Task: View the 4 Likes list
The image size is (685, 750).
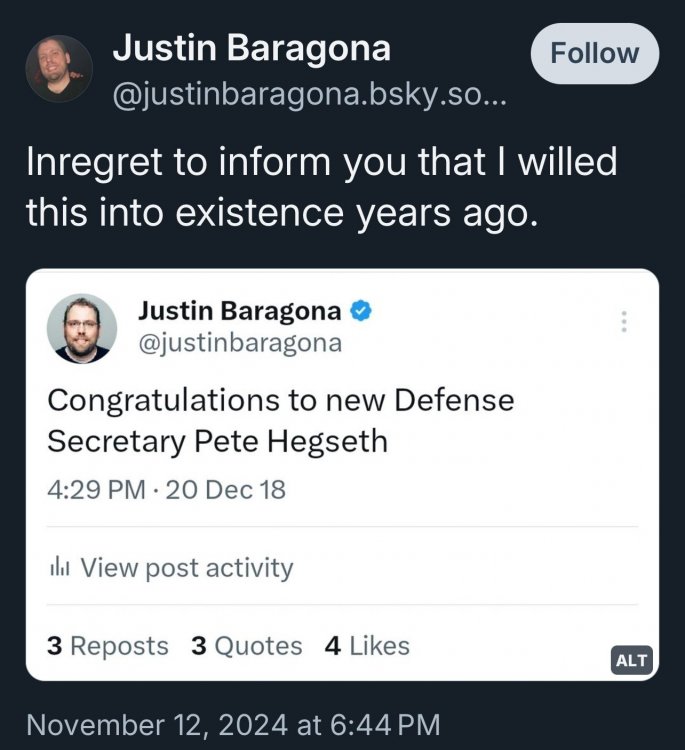Action: [367, 646]
